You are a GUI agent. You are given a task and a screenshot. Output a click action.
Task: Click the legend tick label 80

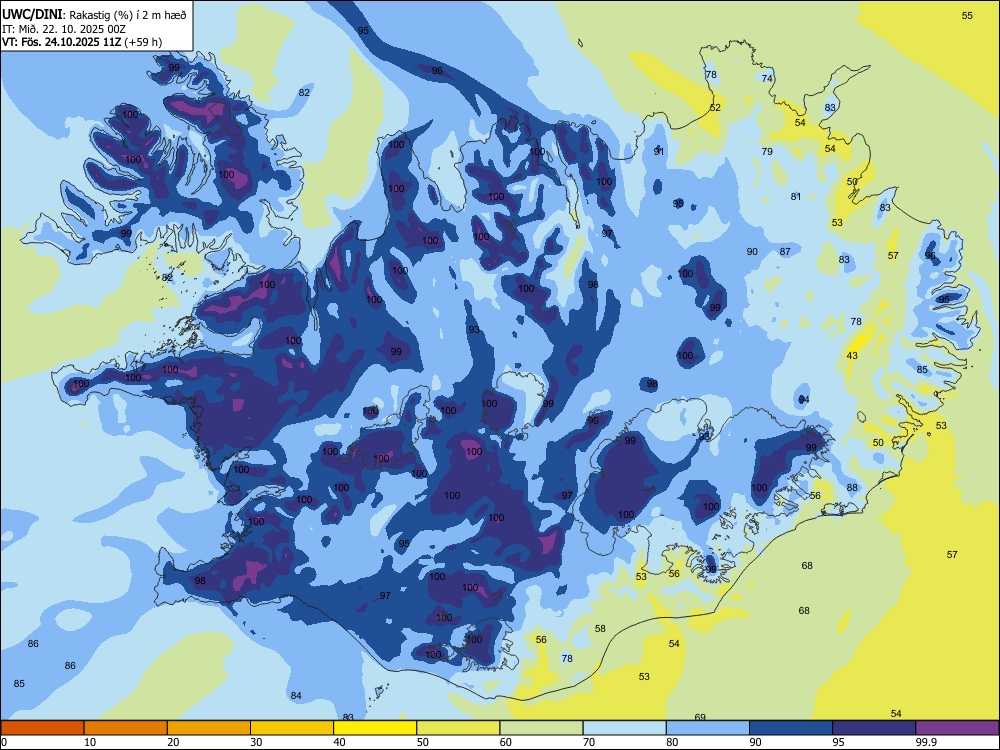click(672, 742)
